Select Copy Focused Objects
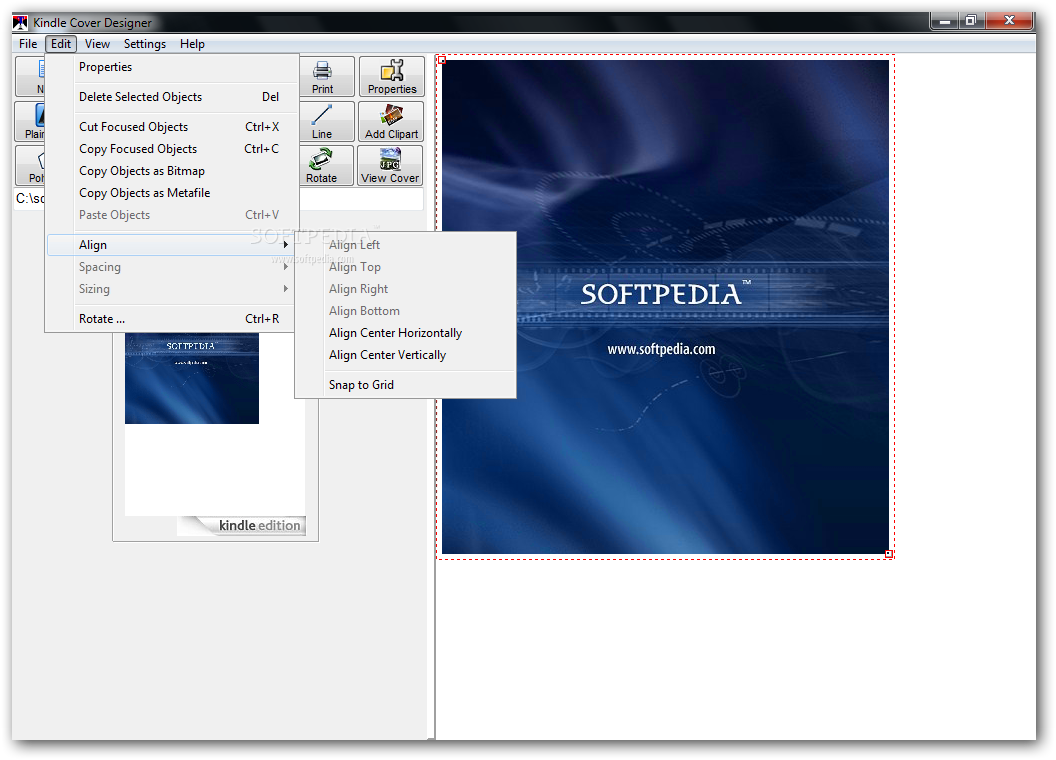The height and width of the screenshot is (760, 1056). (x=172, y=149)
